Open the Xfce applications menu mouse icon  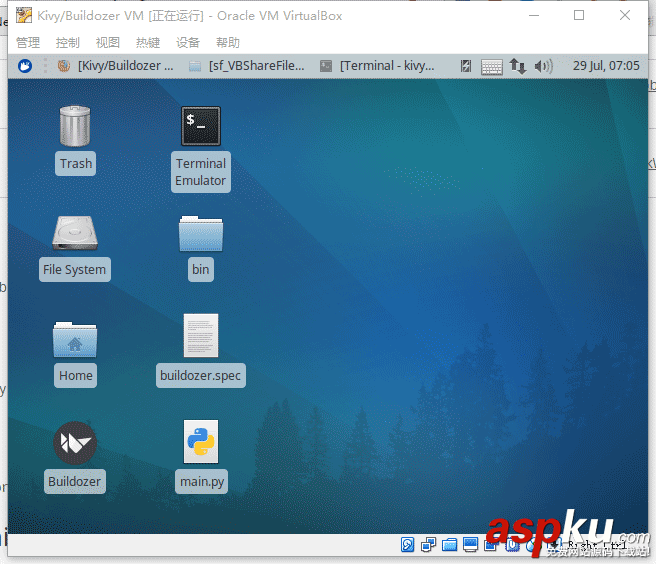(25, 66)
